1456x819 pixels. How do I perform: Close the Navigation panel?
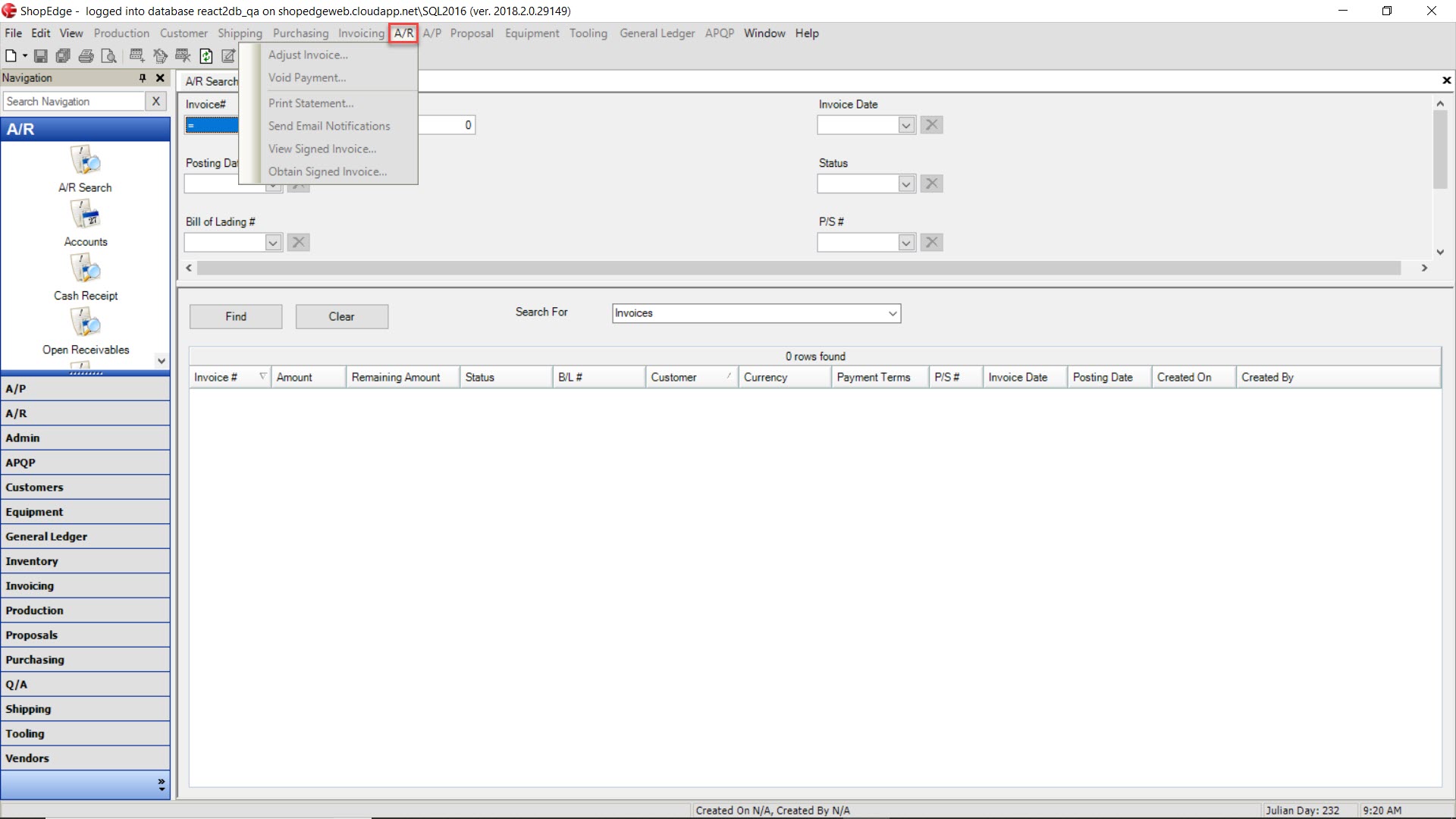click(x=160, y=78)
